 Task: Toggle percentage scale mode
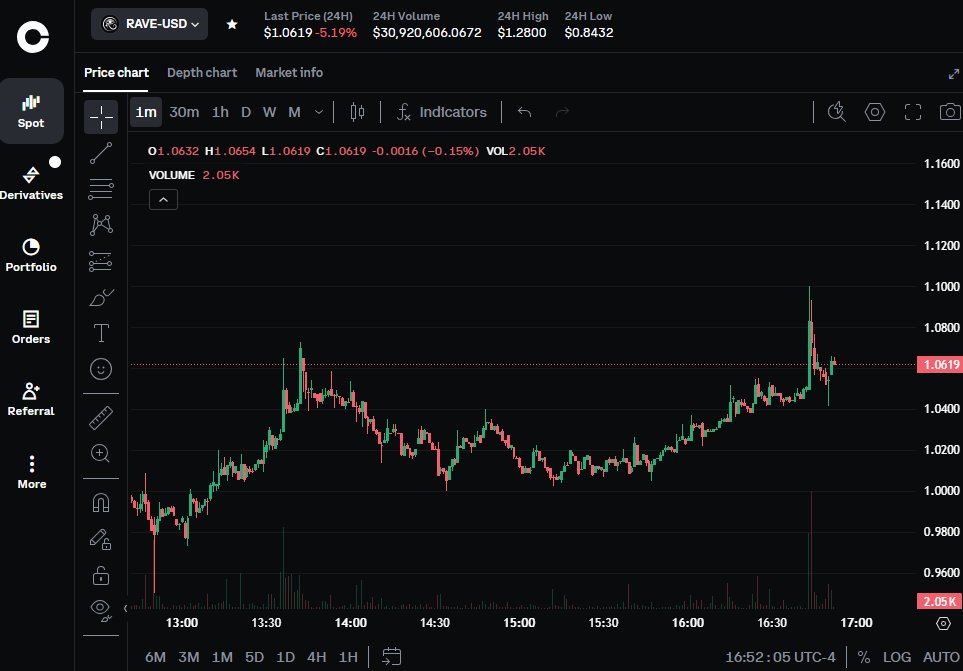[x=864, y=657]
